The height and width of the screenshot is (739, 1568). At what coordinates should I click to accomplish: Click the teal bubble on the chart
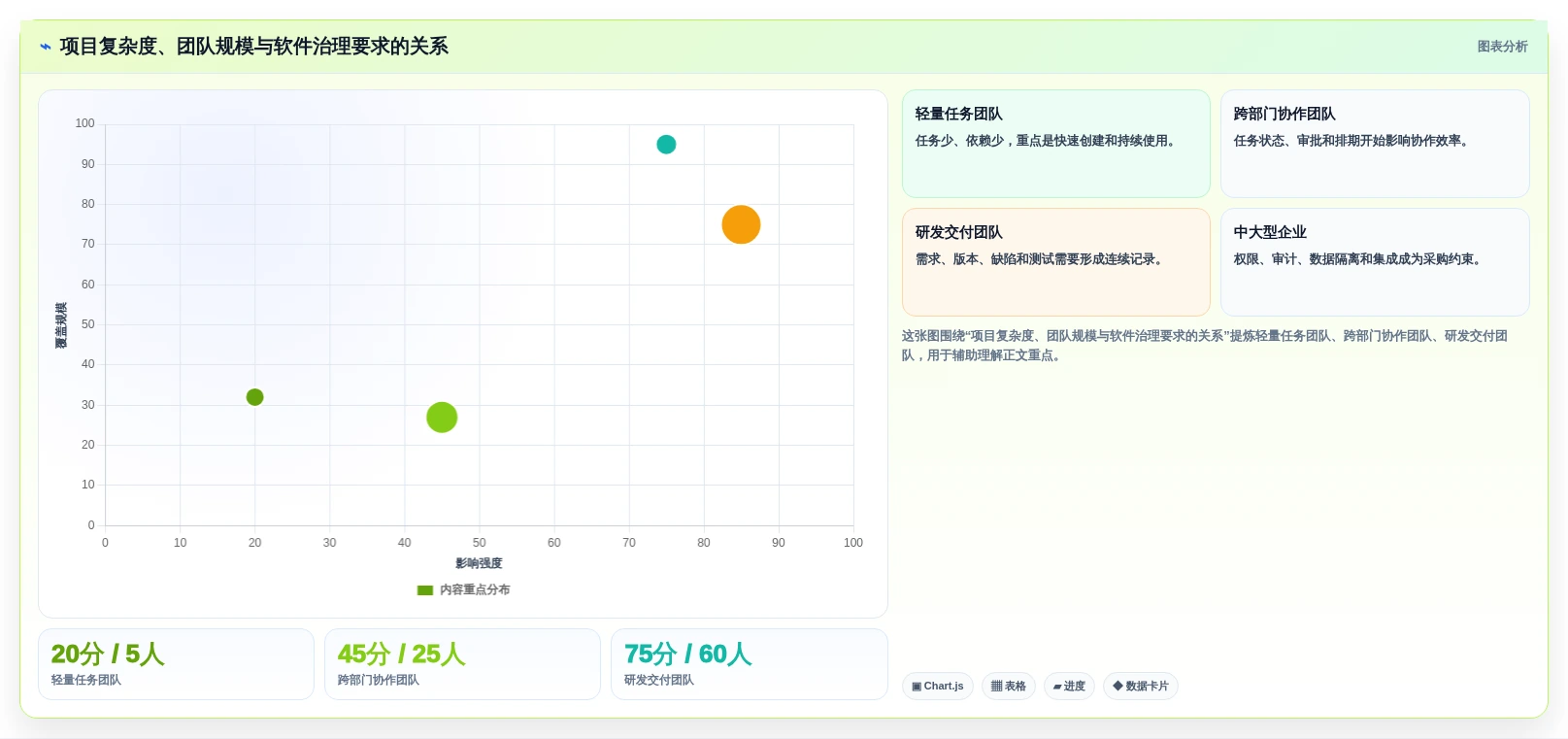[x=666, y=145]
